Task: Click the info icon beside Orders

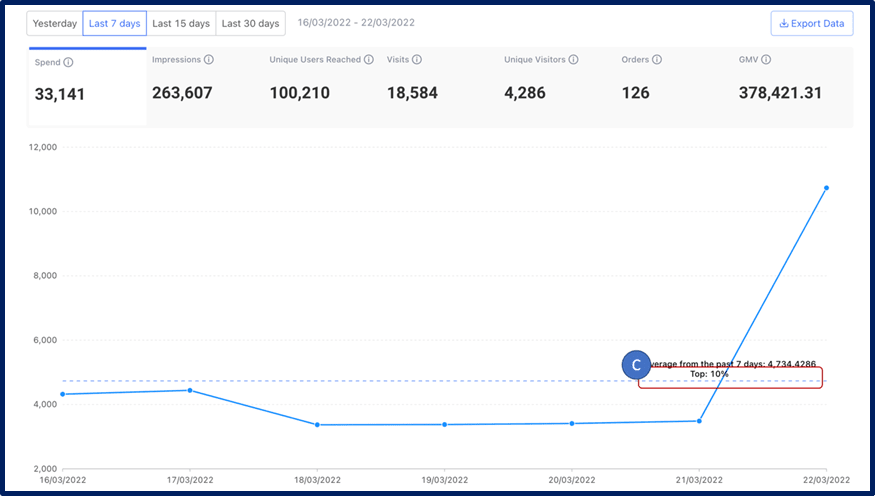Action: pos(659,60)
